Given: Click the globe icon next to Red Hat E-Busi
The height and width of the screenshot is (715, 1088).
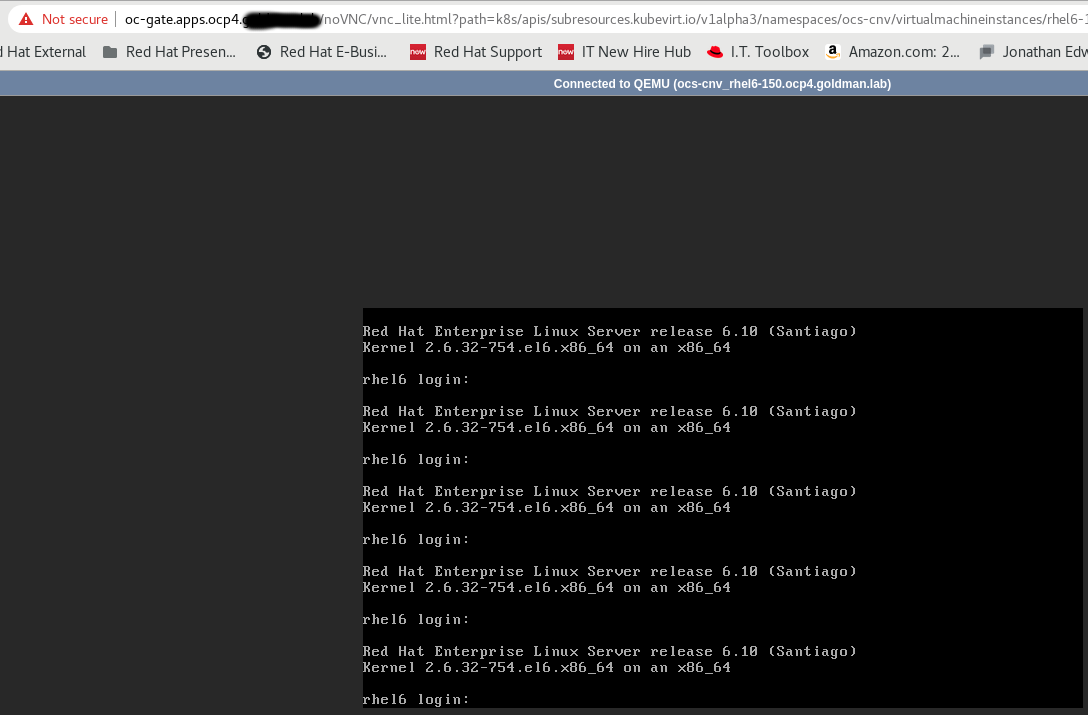Looking at the screenshot, I should point(264,51).
